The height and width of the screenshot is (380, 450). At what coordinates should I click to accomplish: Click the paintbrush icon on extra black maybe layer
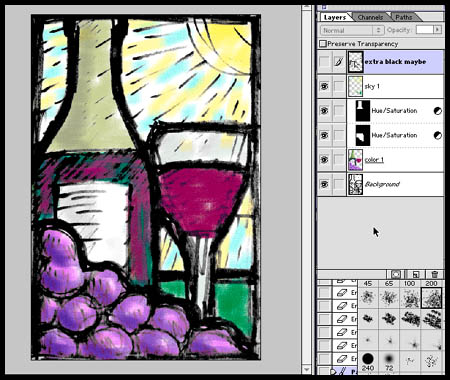point(339,62)
